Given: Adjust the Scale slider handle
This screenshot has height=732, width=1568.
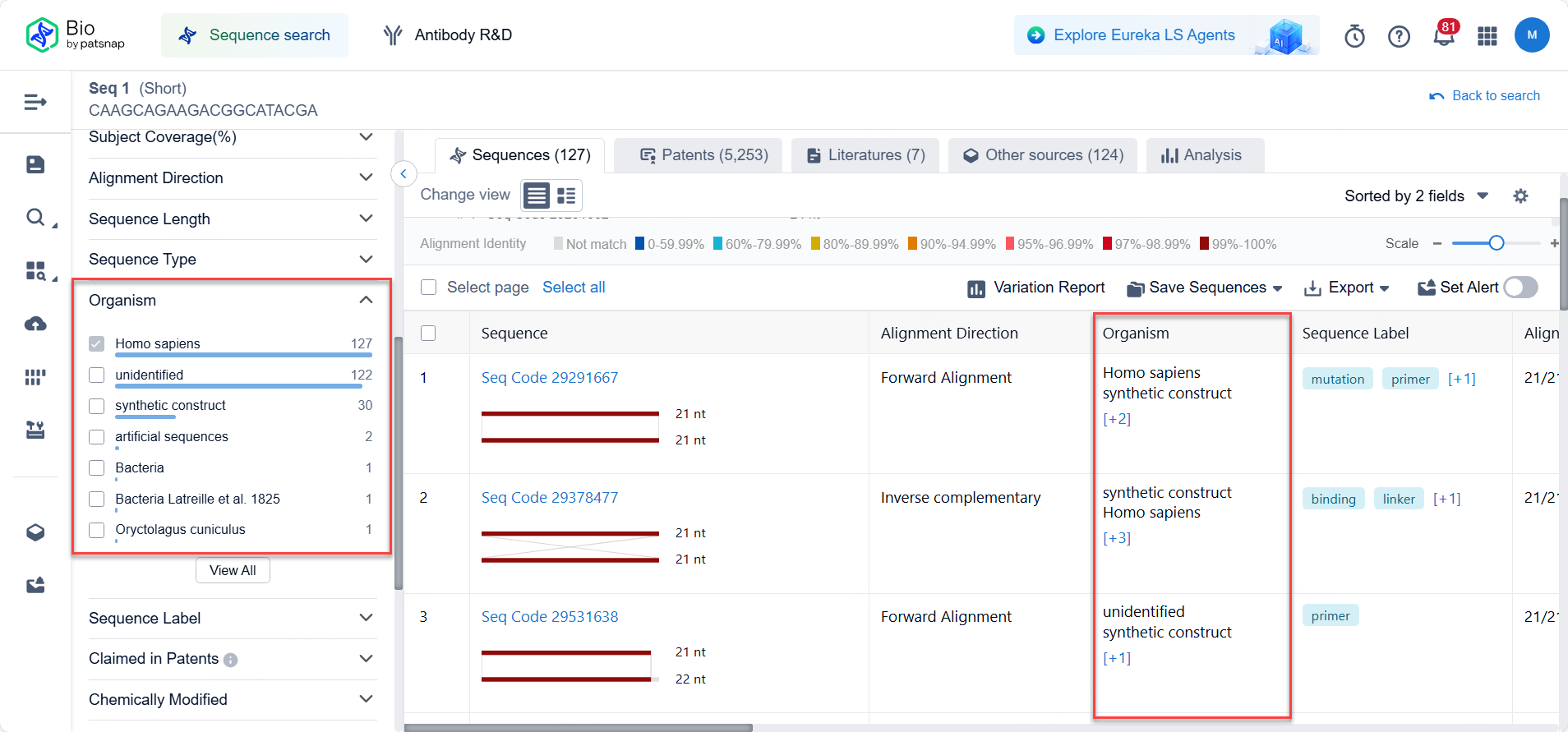Looking at the screenshot, I should (1497, 243).
